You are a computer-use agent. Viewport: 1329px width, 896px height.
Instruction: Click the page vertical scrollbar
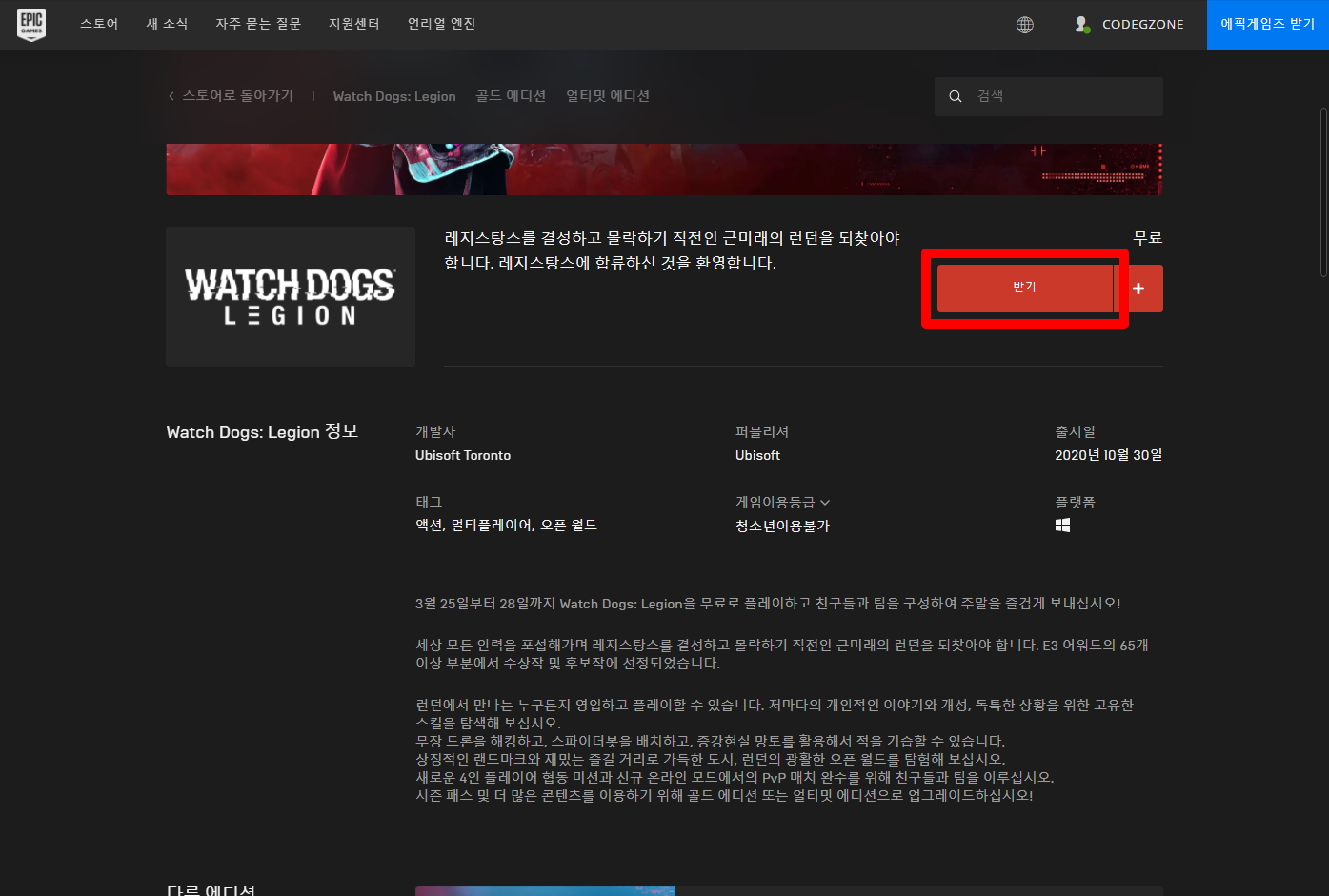click(1323, 190)
